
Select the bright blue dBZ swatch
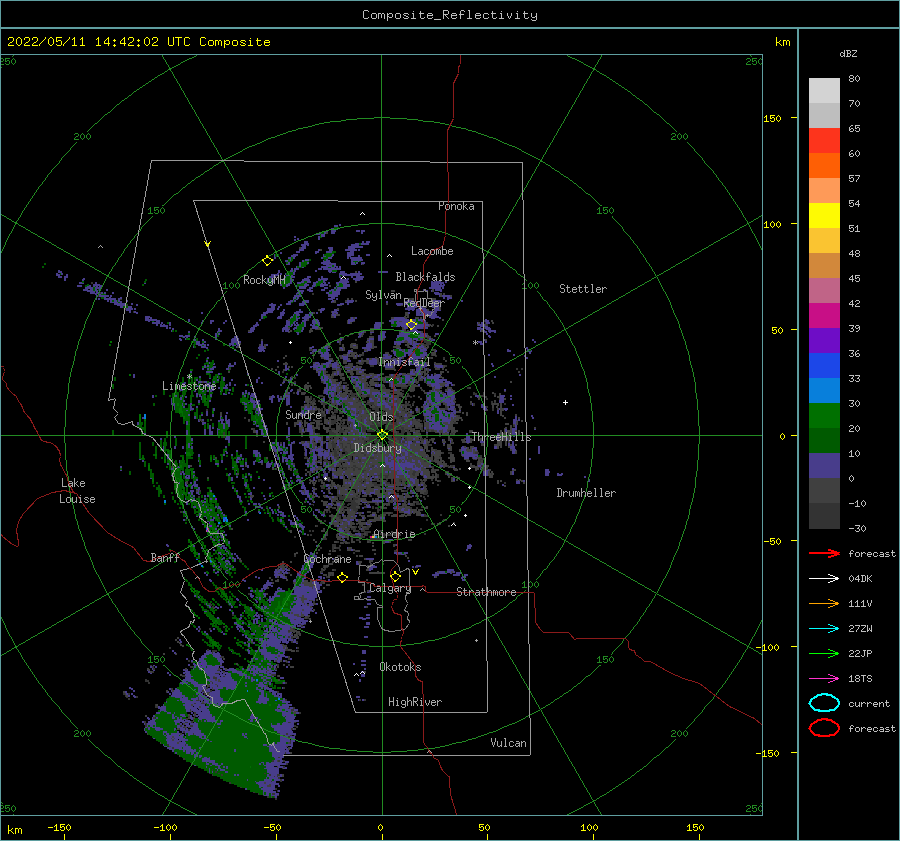[824, 365]
